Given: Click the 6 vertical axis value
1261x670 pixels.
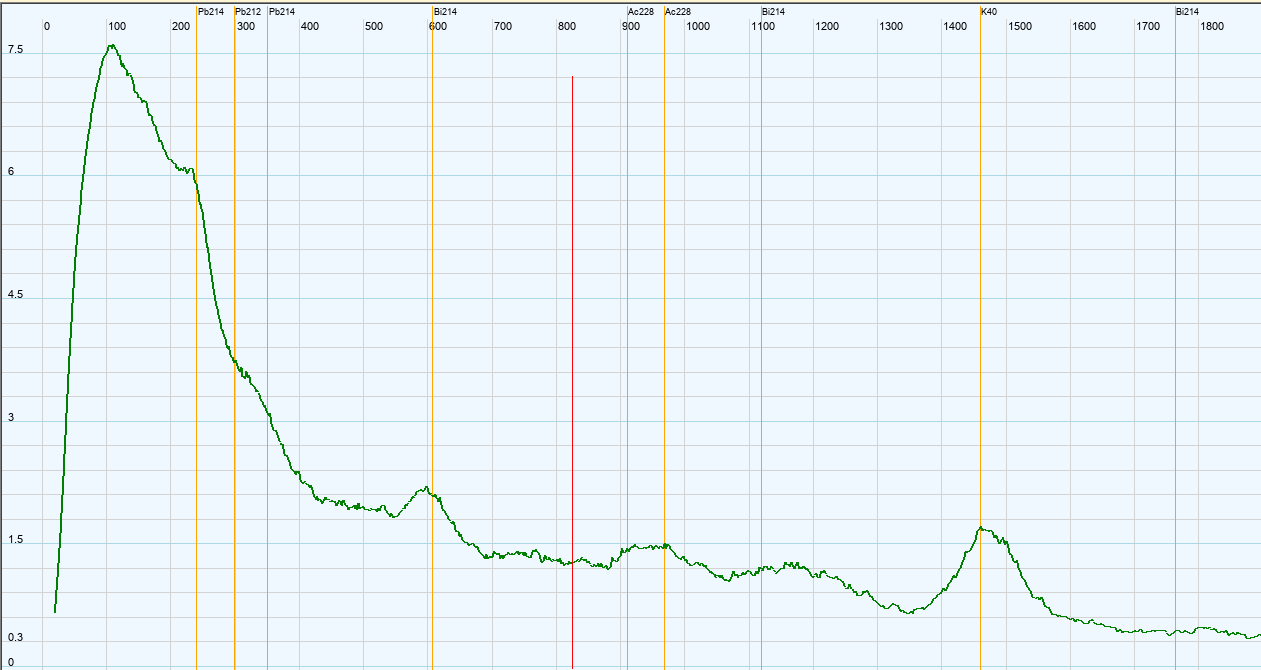Looking at the screenshot, I should coord(11,172).
